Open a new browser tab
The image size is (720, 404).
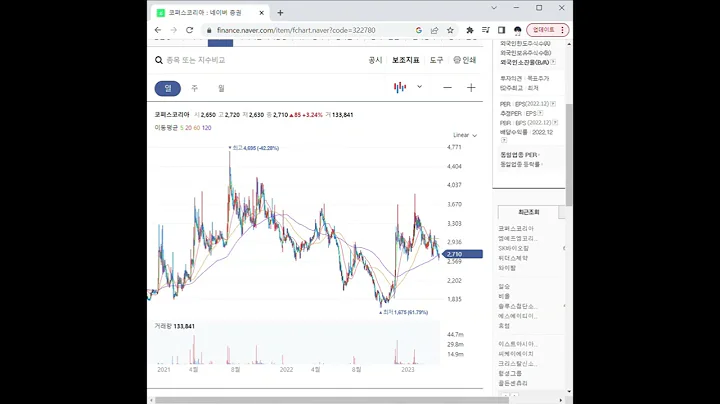pos(280,13)
